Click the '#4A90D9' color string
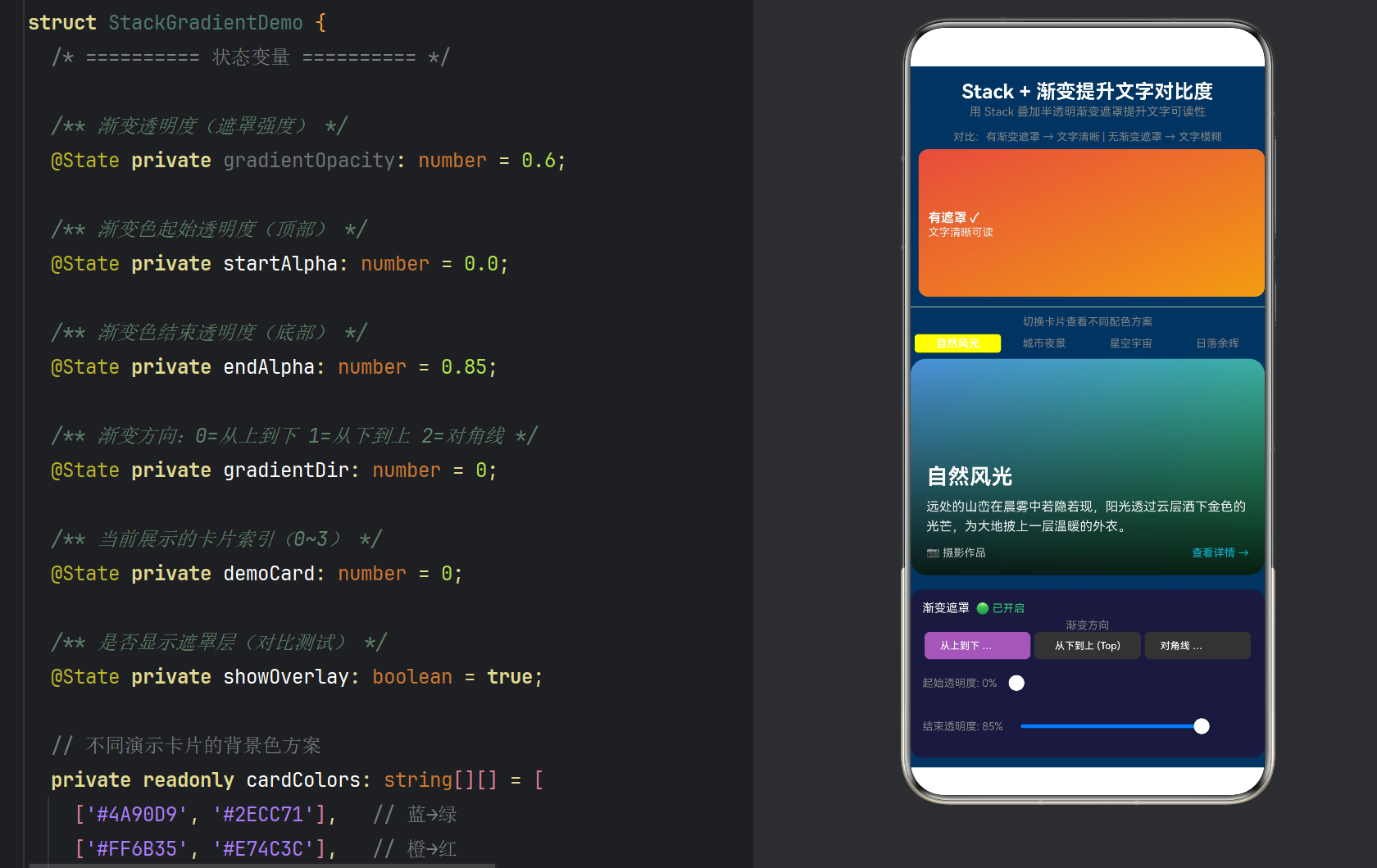 tap(137, 815)
